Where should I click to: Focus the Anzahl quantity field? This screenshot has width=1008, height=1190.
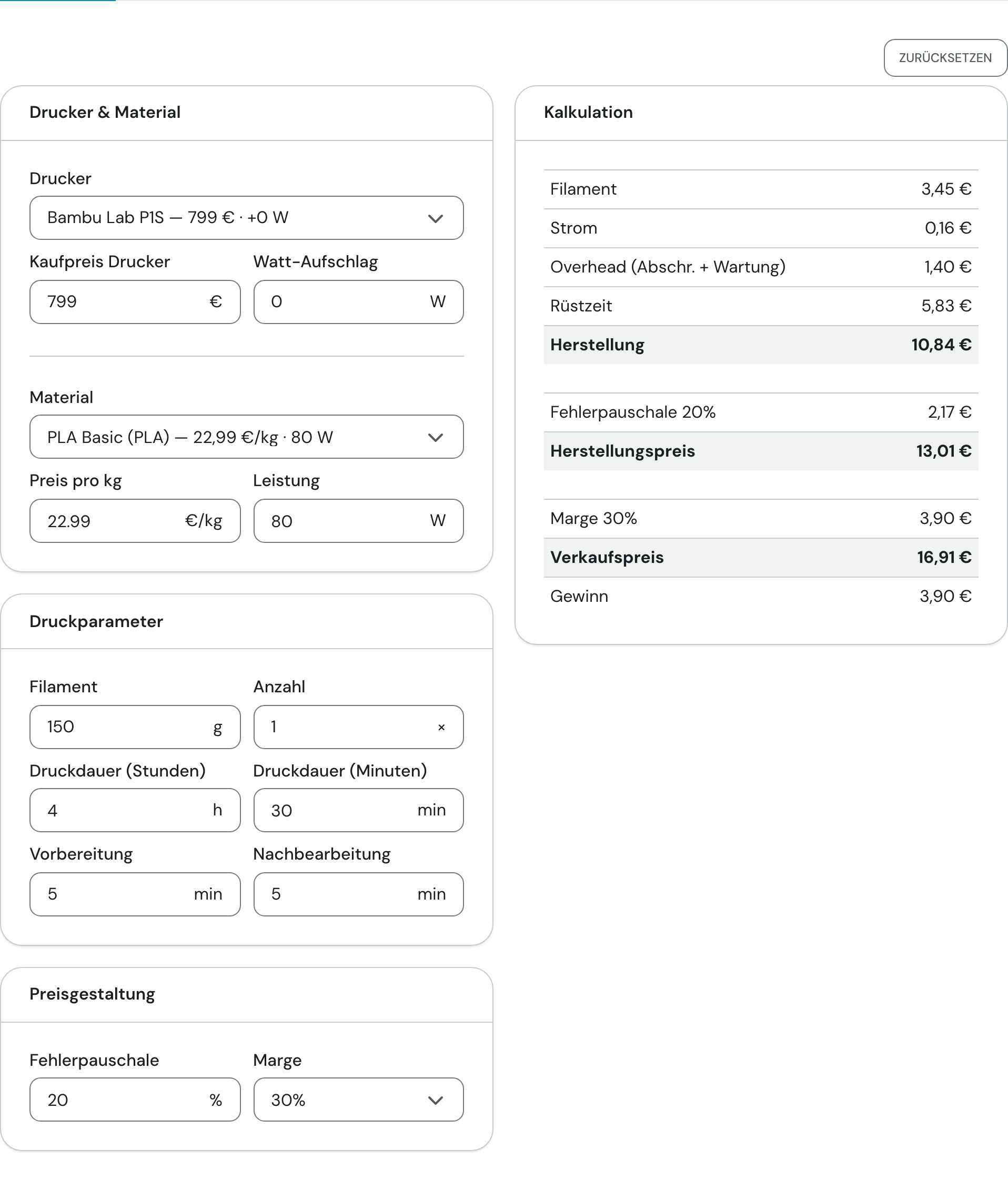(x=358, y=727)
